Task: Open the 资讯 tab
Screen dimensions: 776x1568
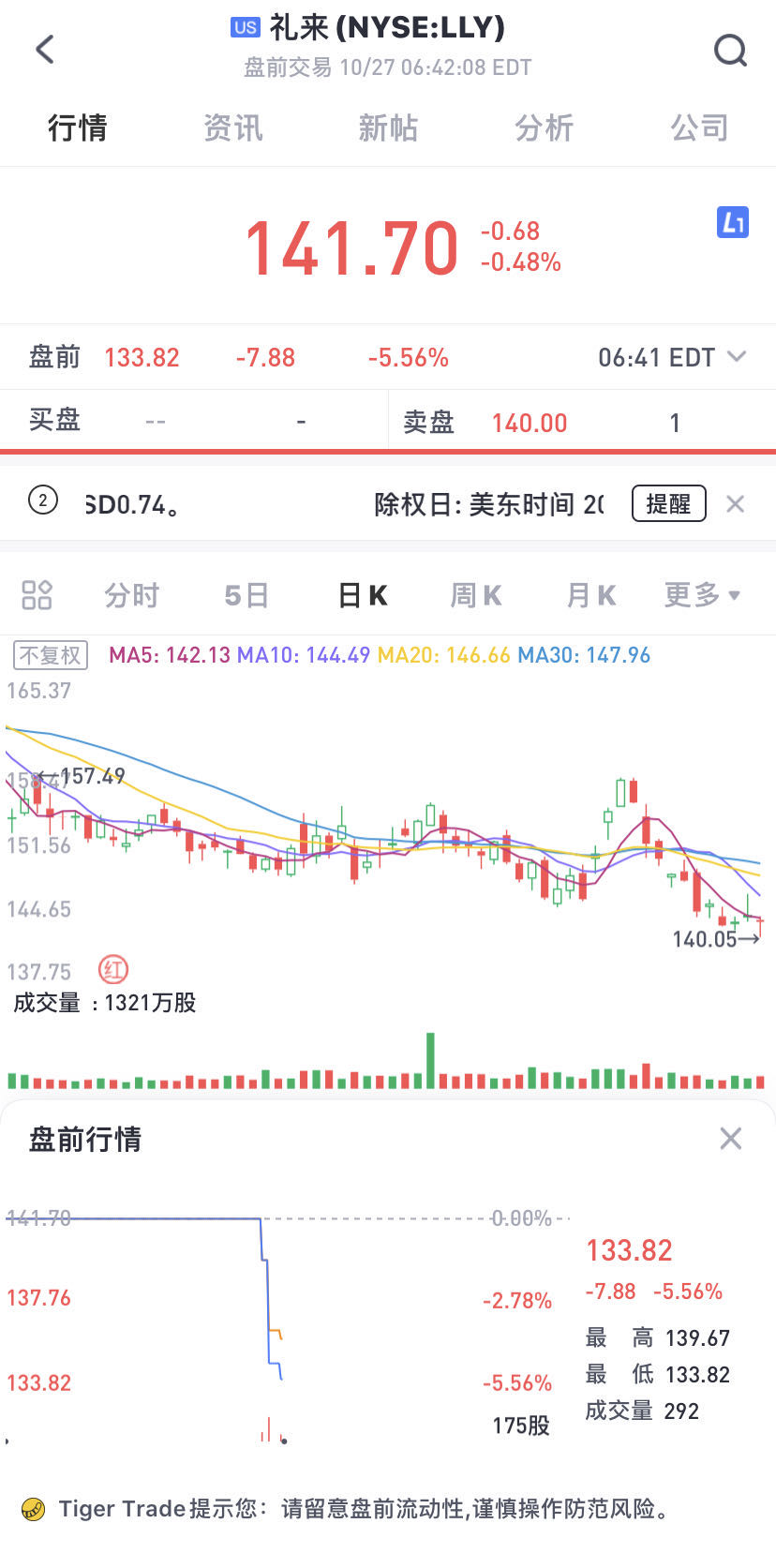Action: [232, 127]
